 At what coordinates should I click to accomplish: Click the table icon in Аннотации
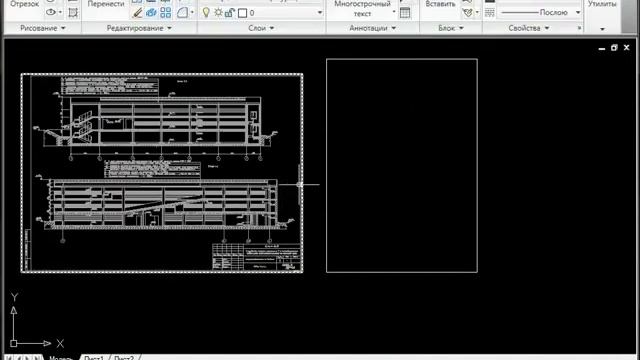click(405, 13)
